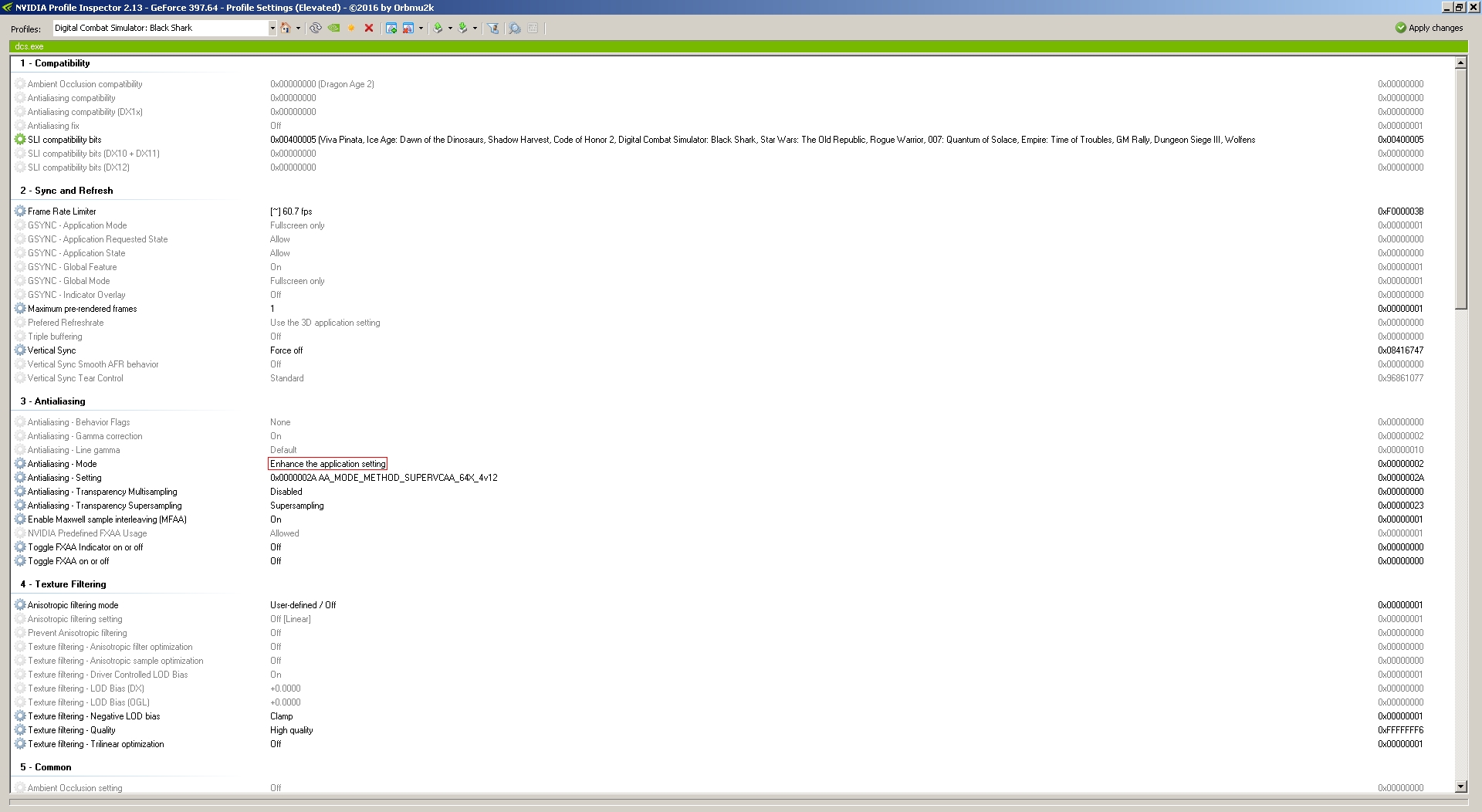The image size is (1482, 812).
Task: Select the '[~] 60.7 fps' value
Action: [x=291, y=211]
